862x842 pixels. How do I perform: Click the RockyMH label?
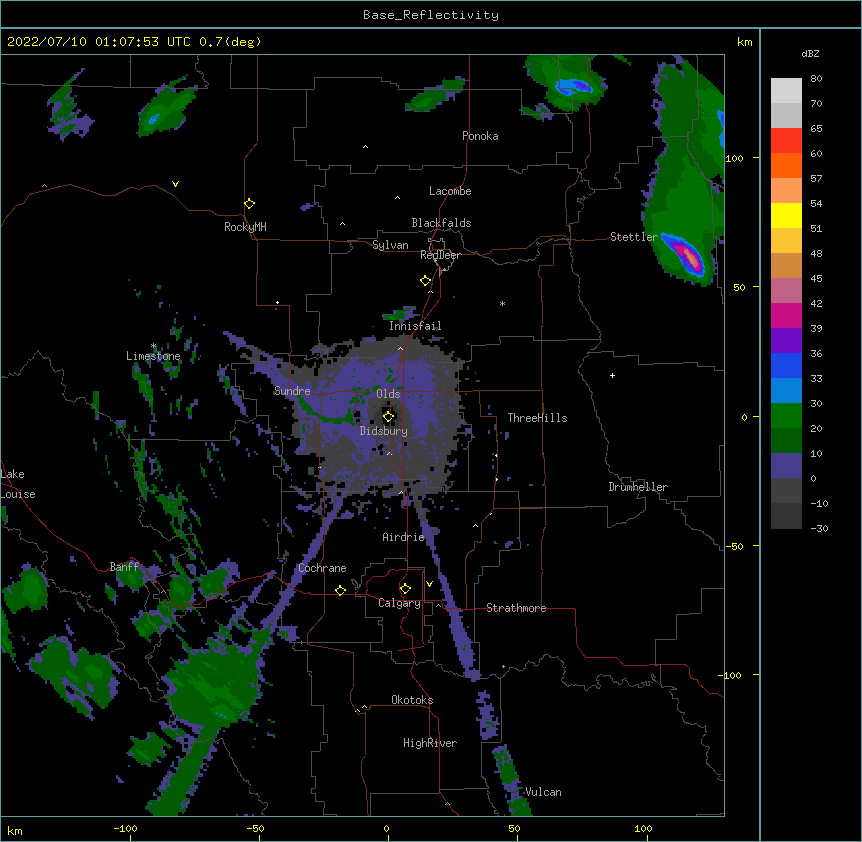pos(245,227)
